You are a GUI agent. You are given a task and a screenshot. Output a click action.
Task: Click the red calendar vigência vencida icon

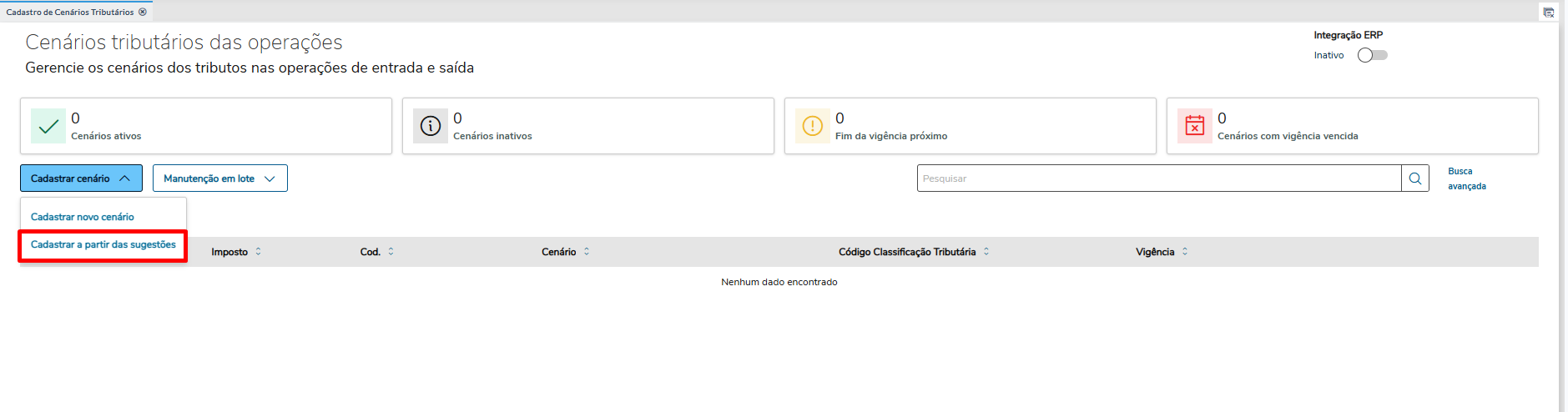tap(1195, 126)
